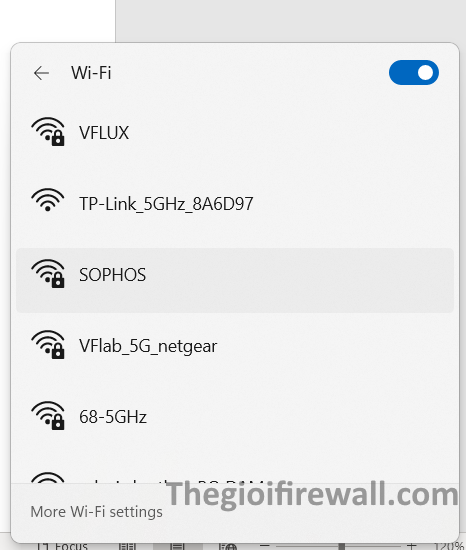Viewport: 466px width, 550px height.
Task: Click the VFlab_5G_netgear secured signal icon
Action: point(48,344)
